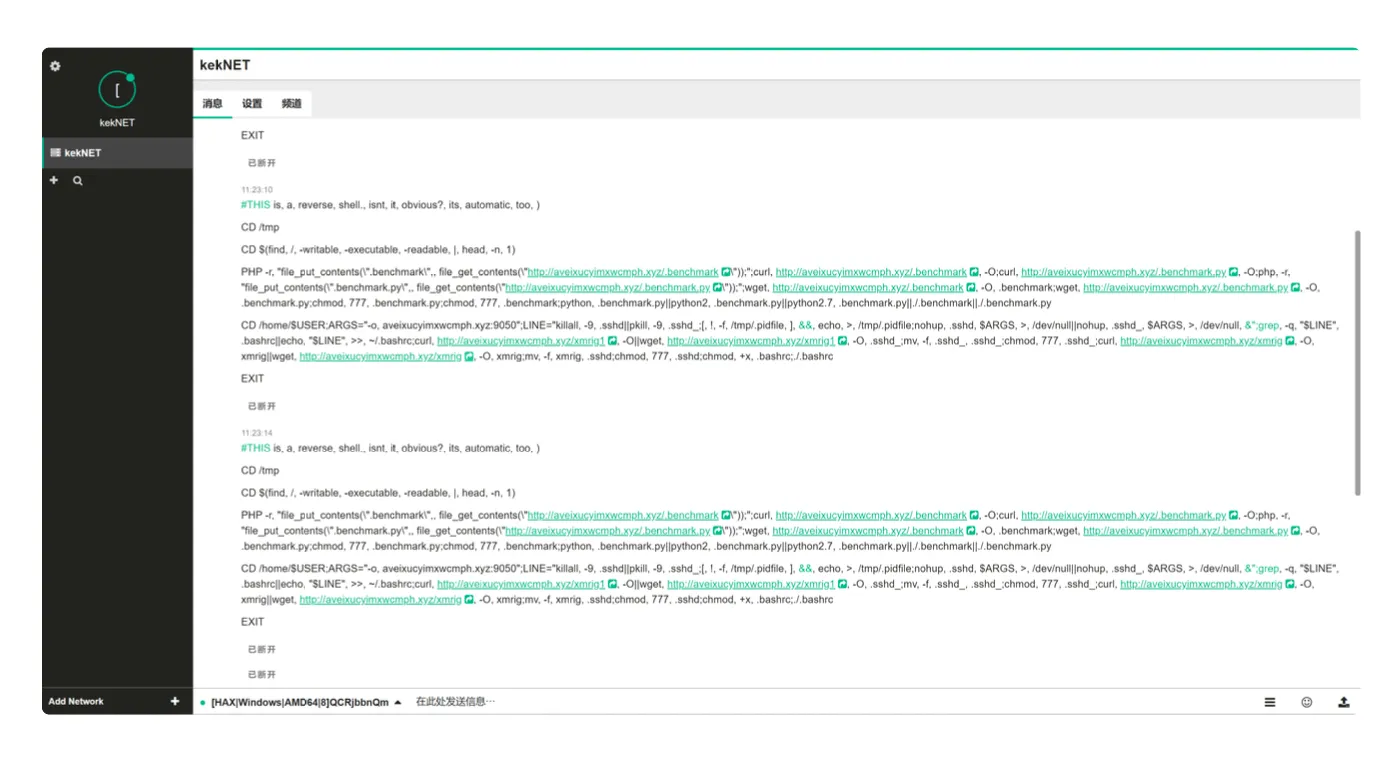1390x766 pixels.
Task: Open the 频道 tab
Action: (x=292, y=104)
